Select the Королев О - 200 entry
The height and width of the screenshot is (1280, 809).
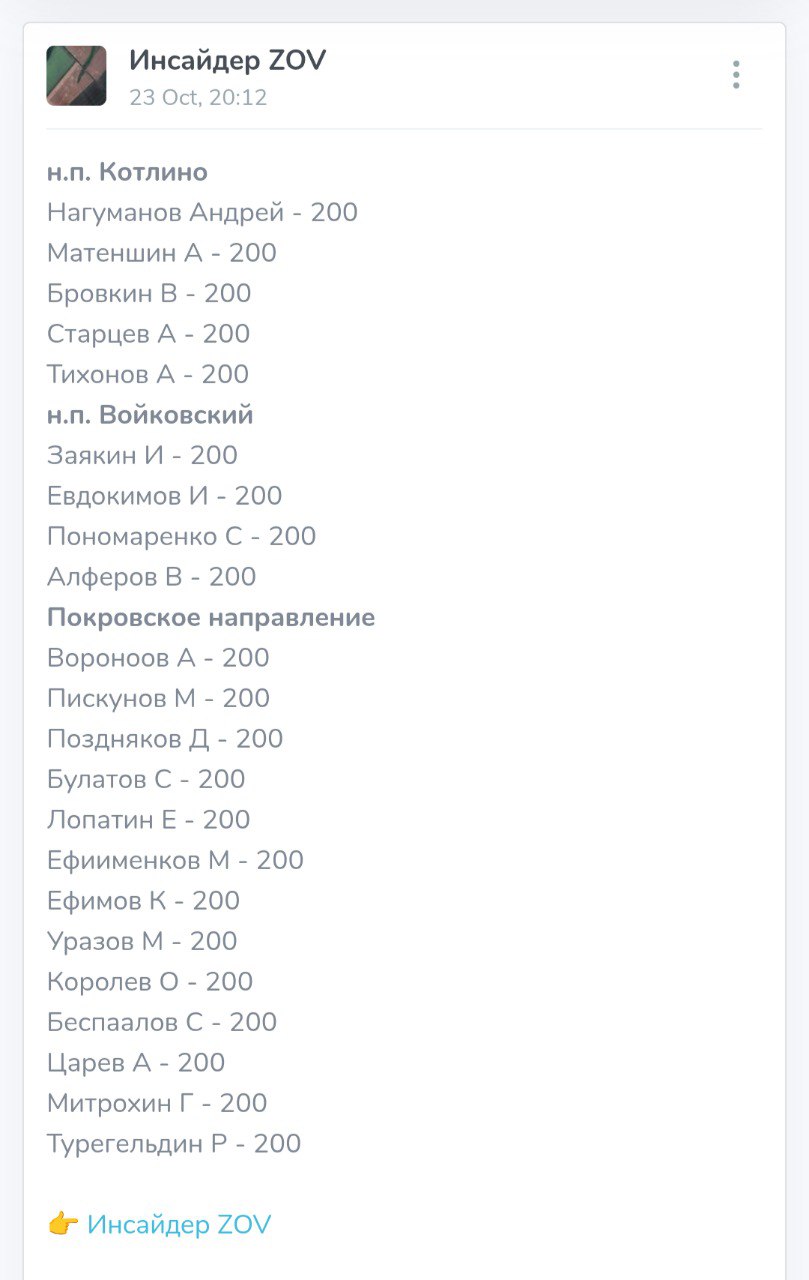click(x=150, y=982)
